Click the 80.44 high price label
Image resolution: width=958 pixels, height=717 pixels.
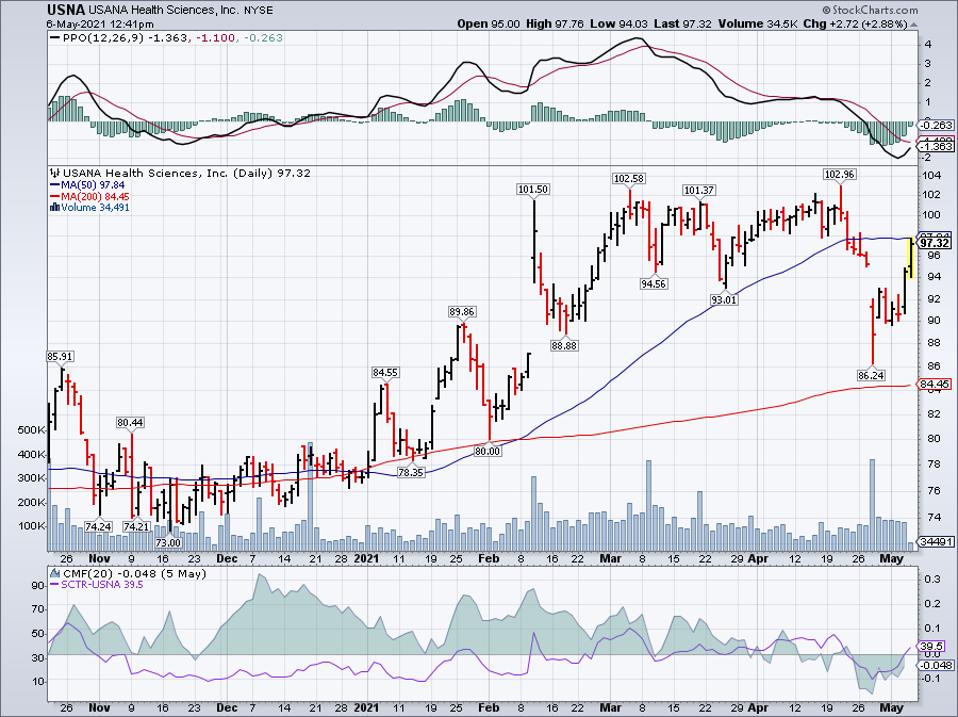pos(130,423)
